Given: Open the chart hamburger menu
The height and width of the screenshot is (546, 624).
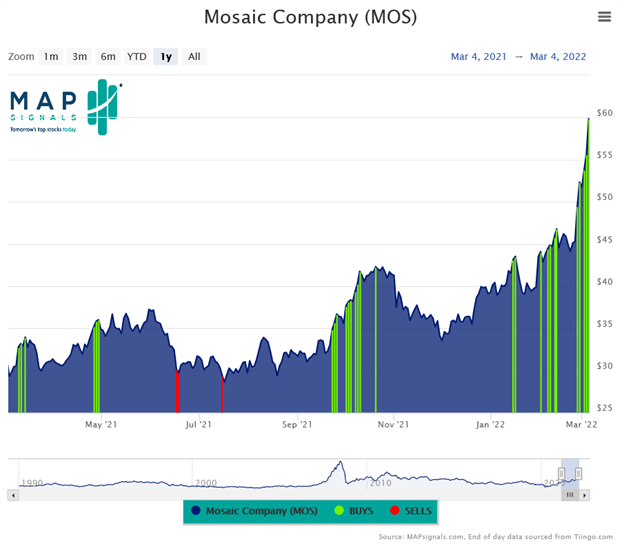Looking at the screenshot, I should pyautogui.click(x=604, y=17).
